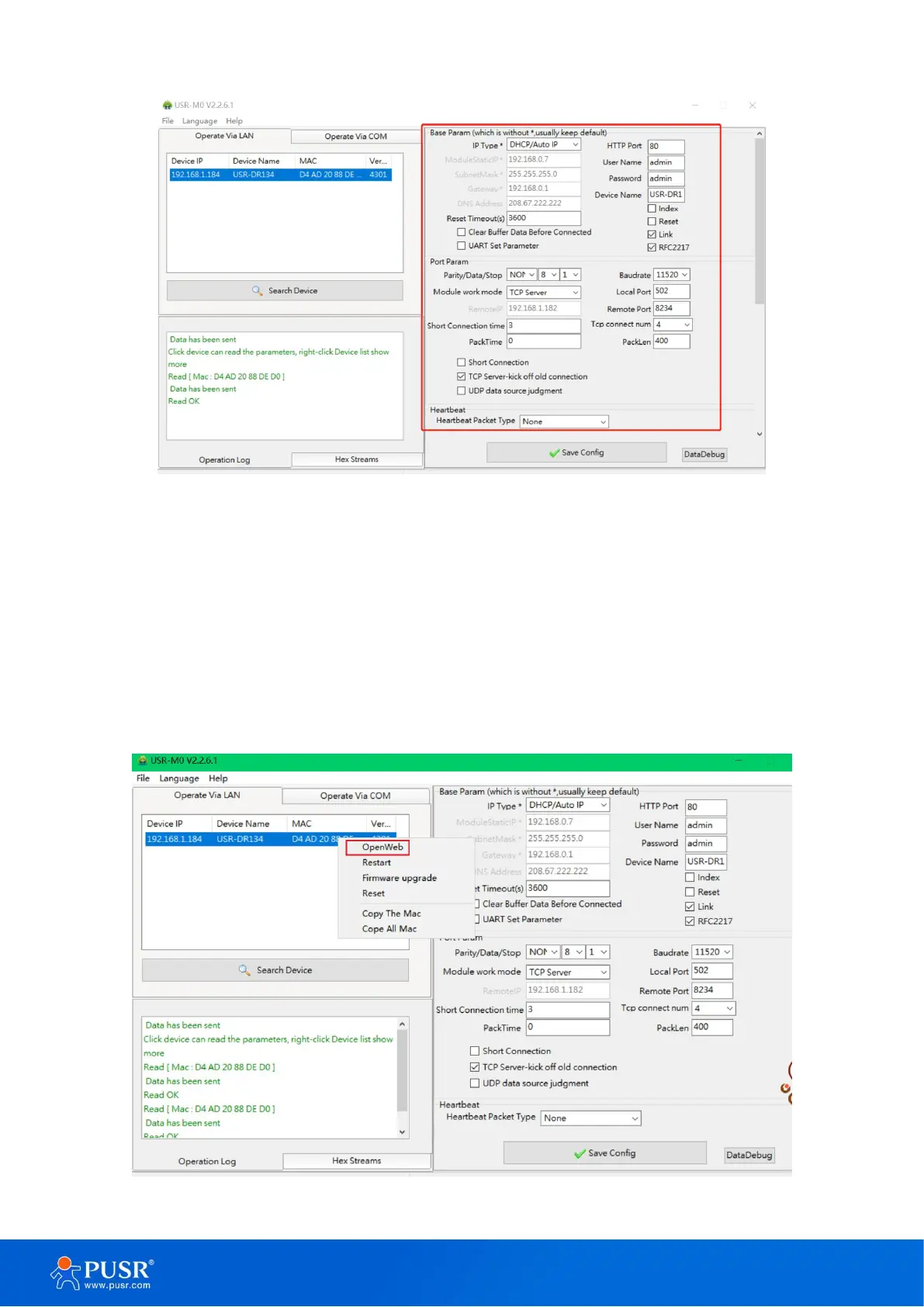Click the DataDebug button in green-titled window
This screenshot has width=924, height=1307.
[749, 1155]
